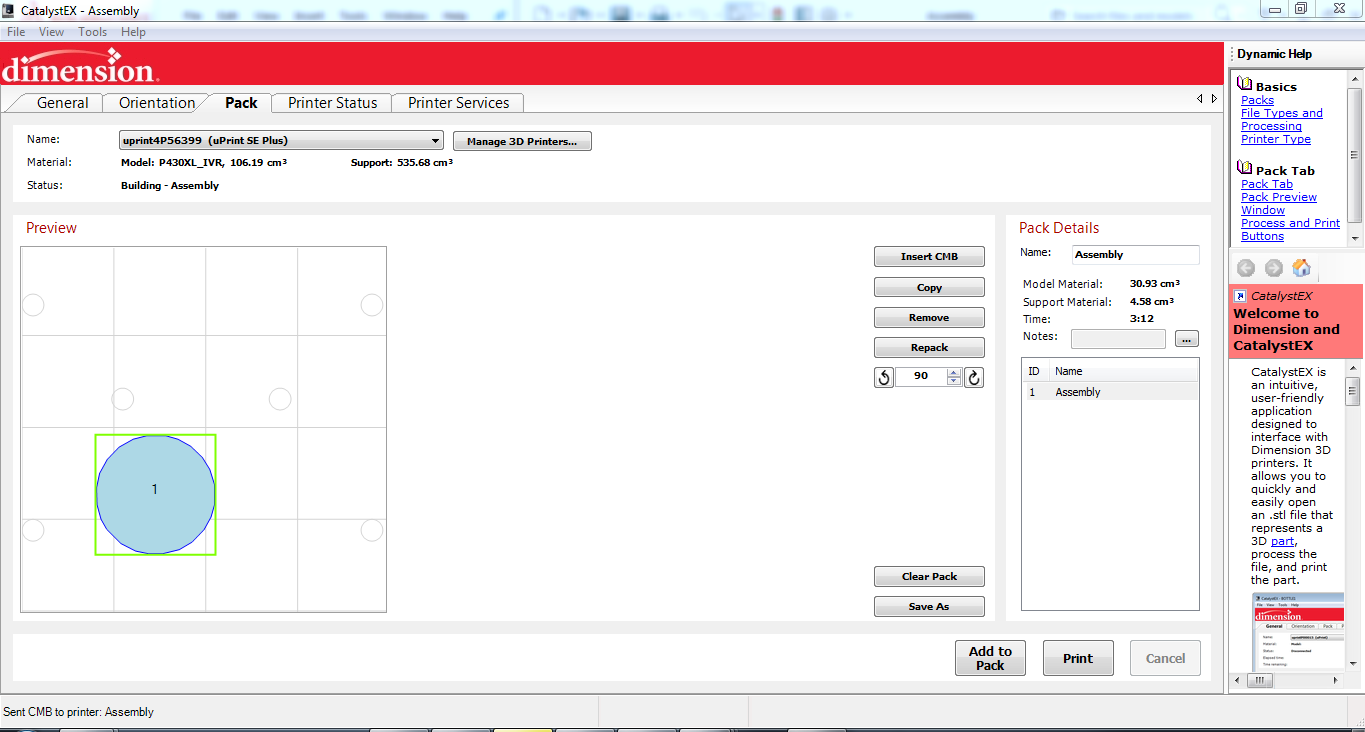This screenshot has width=1365, height=732.
Task: Switch to the General tab
Action: coord(62,103)
